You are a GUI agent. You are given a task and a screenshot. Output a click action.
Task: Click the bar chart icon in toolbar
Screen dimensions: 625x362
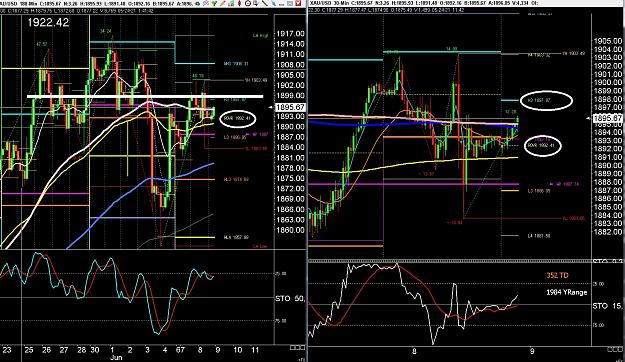coord(231,4)
